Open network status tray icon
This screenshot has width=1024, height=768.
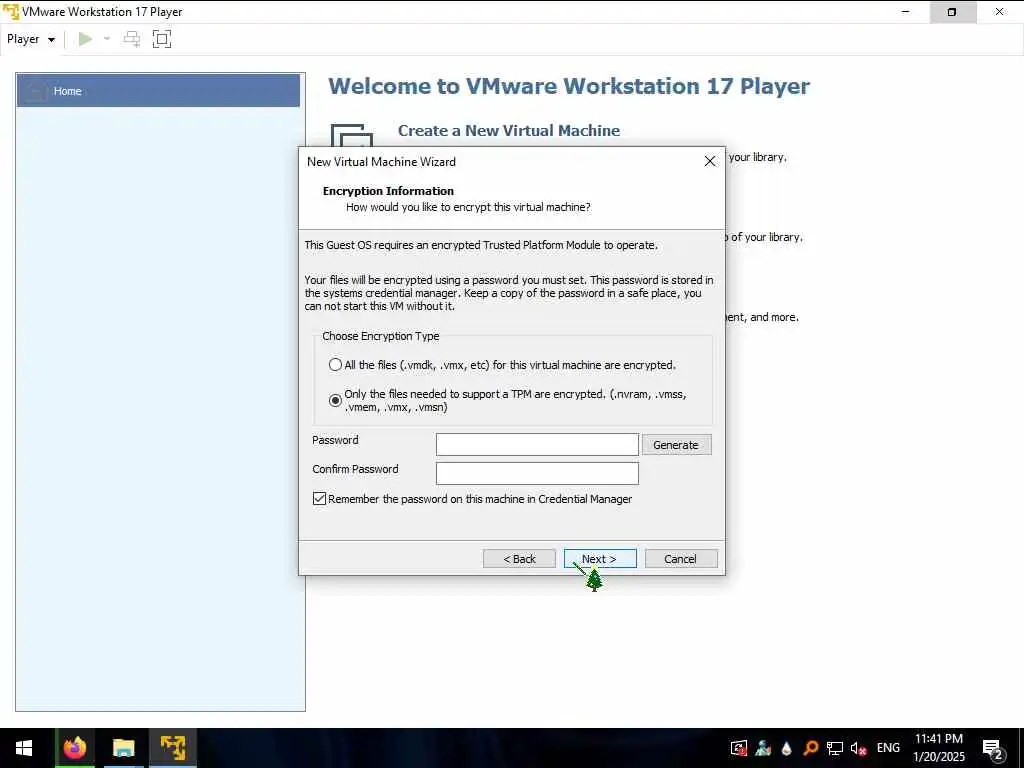835,748
